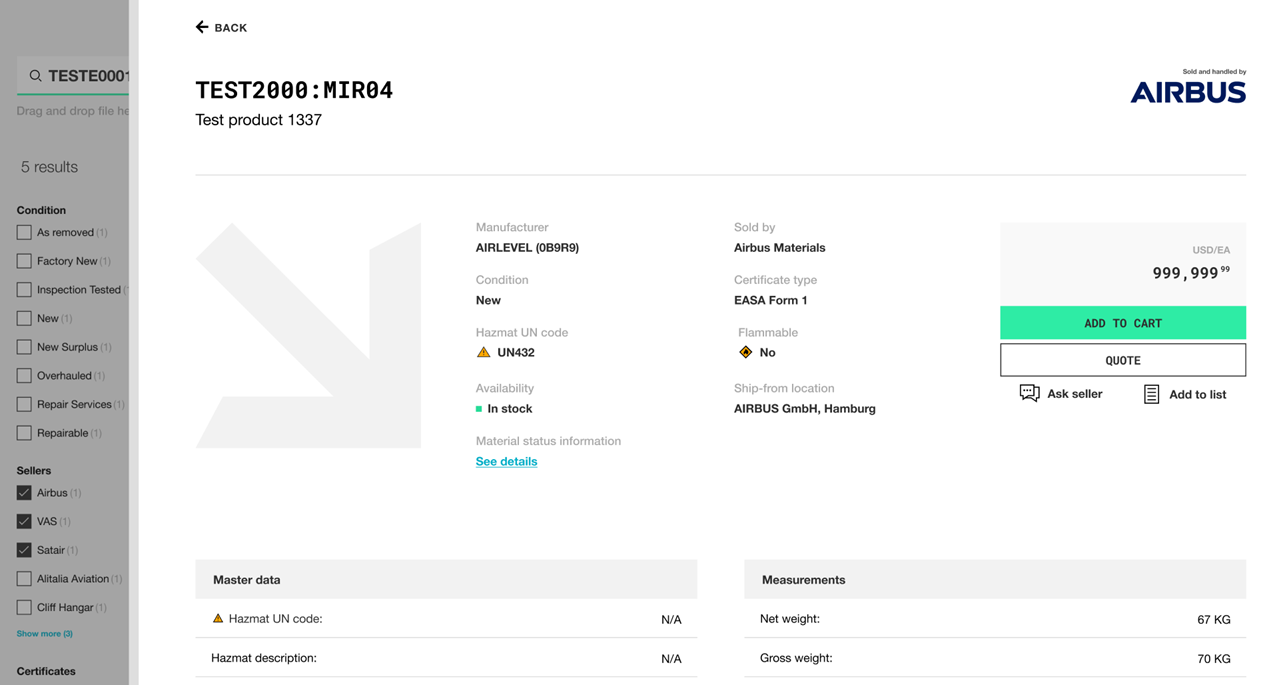Enable the Factory New condition filter
The height and width of the screenshot is (685, 1280).
[24, 261]
